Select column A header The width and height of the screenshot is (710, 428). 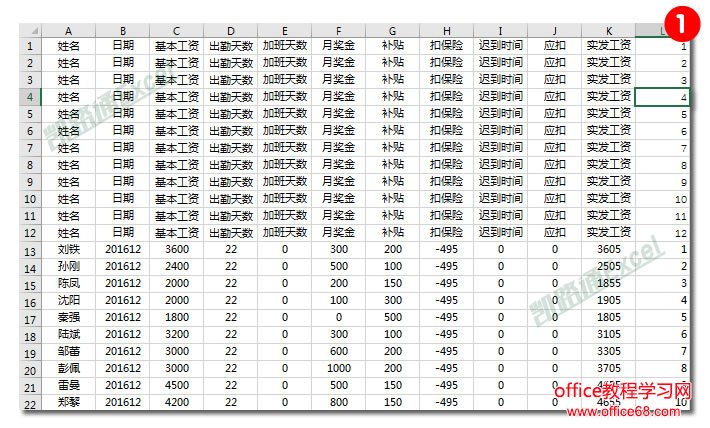point(68,31)
